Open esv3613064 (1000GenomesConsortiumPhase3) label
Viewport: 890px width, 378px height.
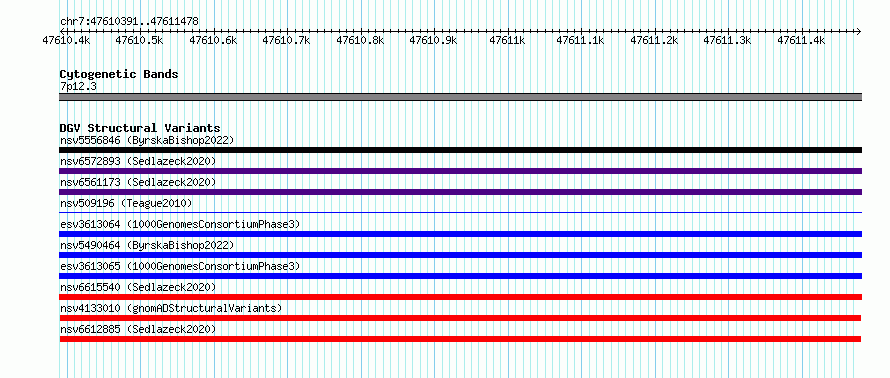click(x=180, y=224)
